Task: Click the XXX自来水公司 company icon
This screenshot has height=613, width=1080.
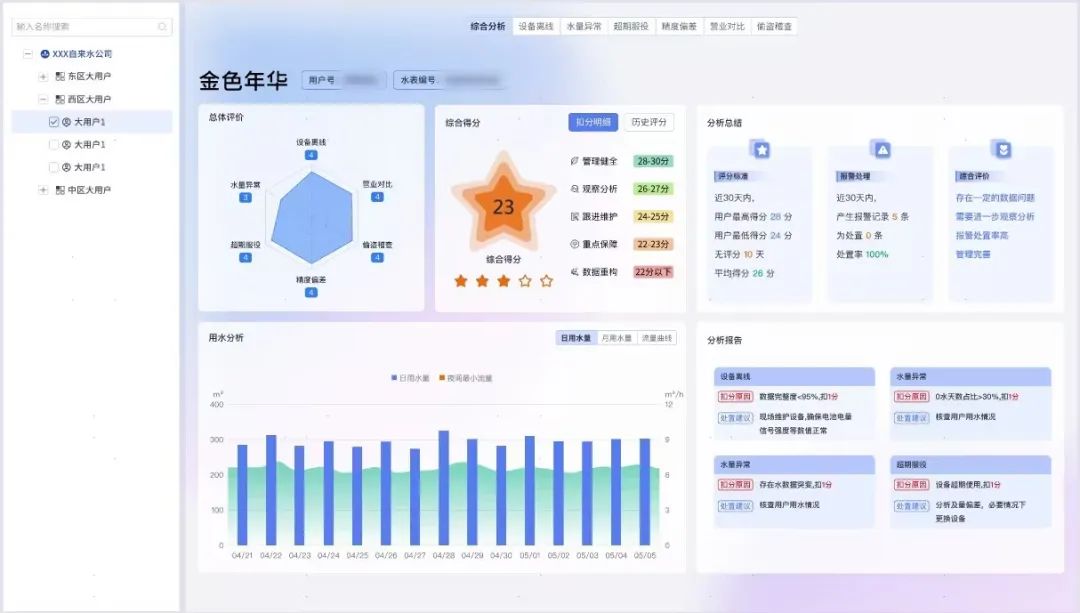Action: point(45,54)
